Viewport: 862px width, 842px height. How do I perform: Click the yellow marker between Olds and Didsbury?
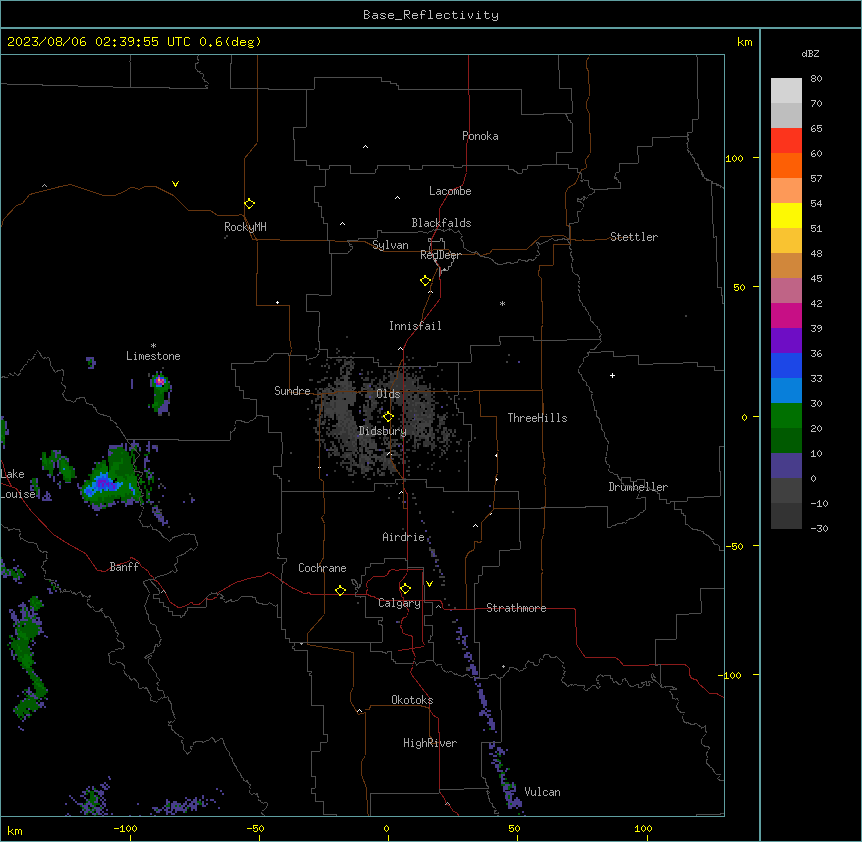(388, 417)
